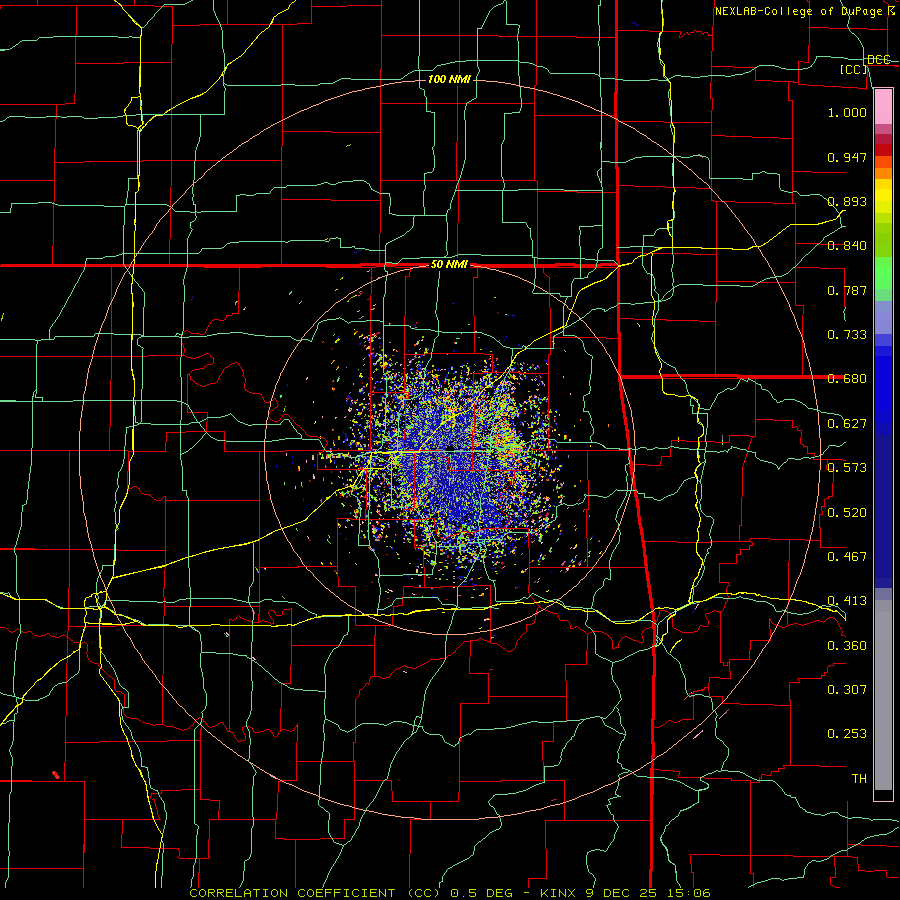Click the 50 NMI range ring label
This screenshot has height=900, width=900.
(449, 265)
